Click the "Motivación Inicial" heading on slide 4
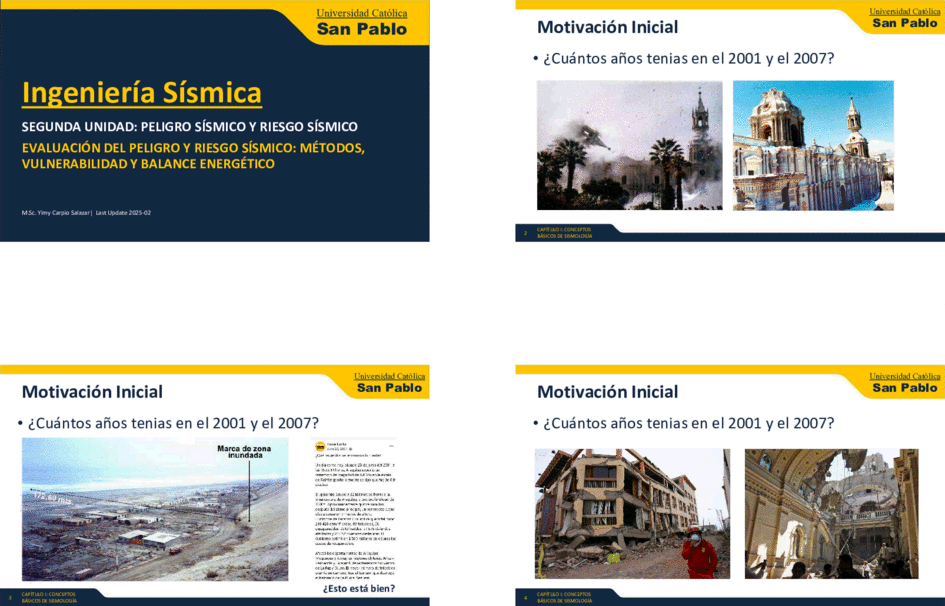 click(x=608, y=392)
